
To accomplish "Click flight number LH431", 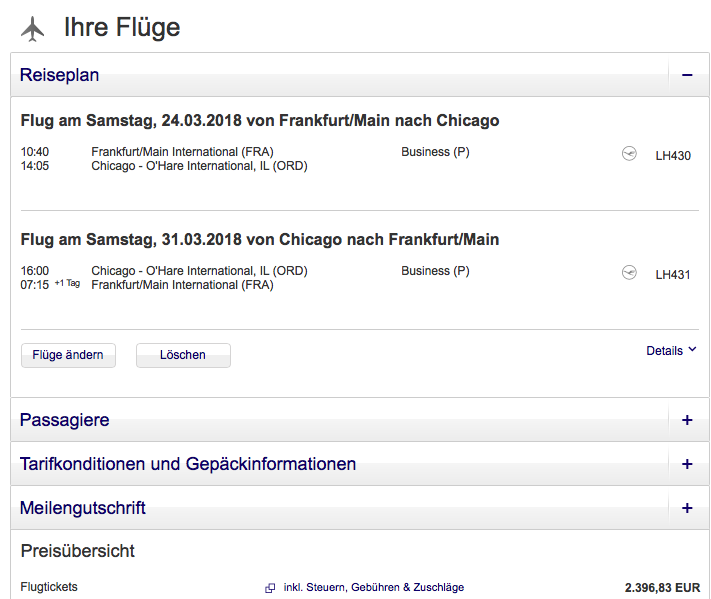I will pyautogui.click(x=673, y=274).
